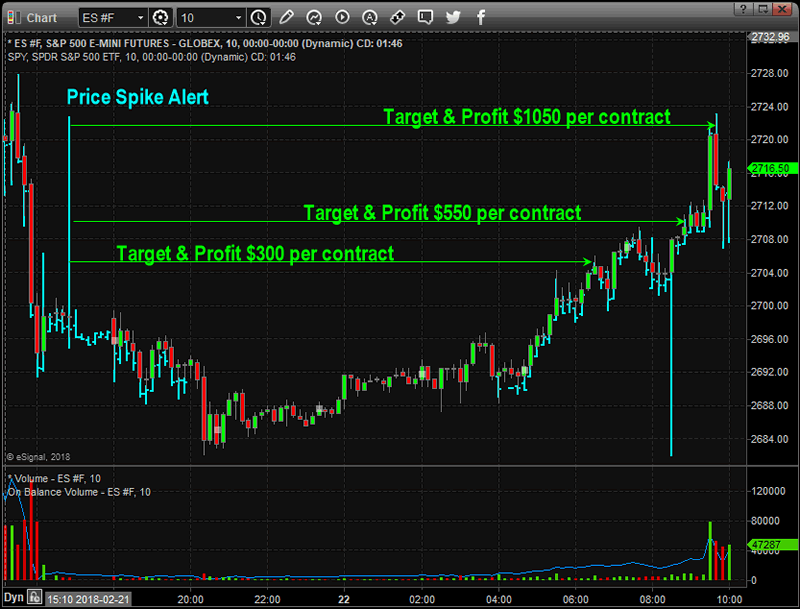This screenshot has width=800, height=609.
Task: Select the Price Spike Alert text annotation
Action: [138, 97]
